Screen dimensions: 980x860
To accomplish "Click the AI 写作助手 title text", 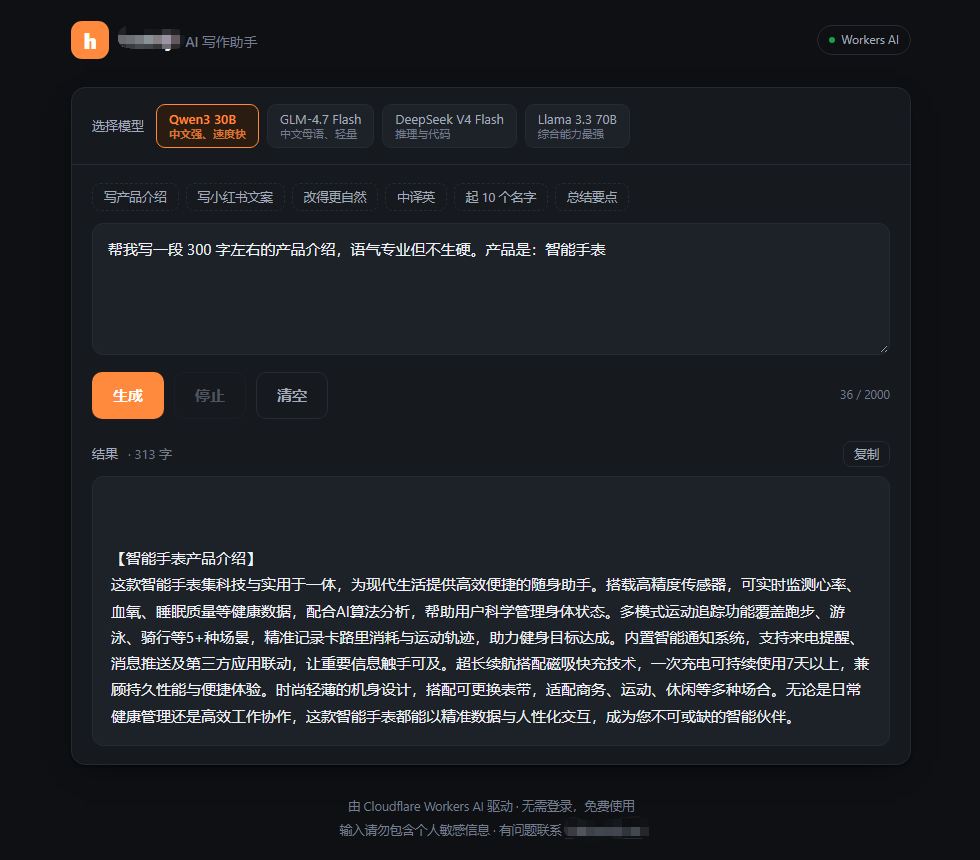I will 221,42.
